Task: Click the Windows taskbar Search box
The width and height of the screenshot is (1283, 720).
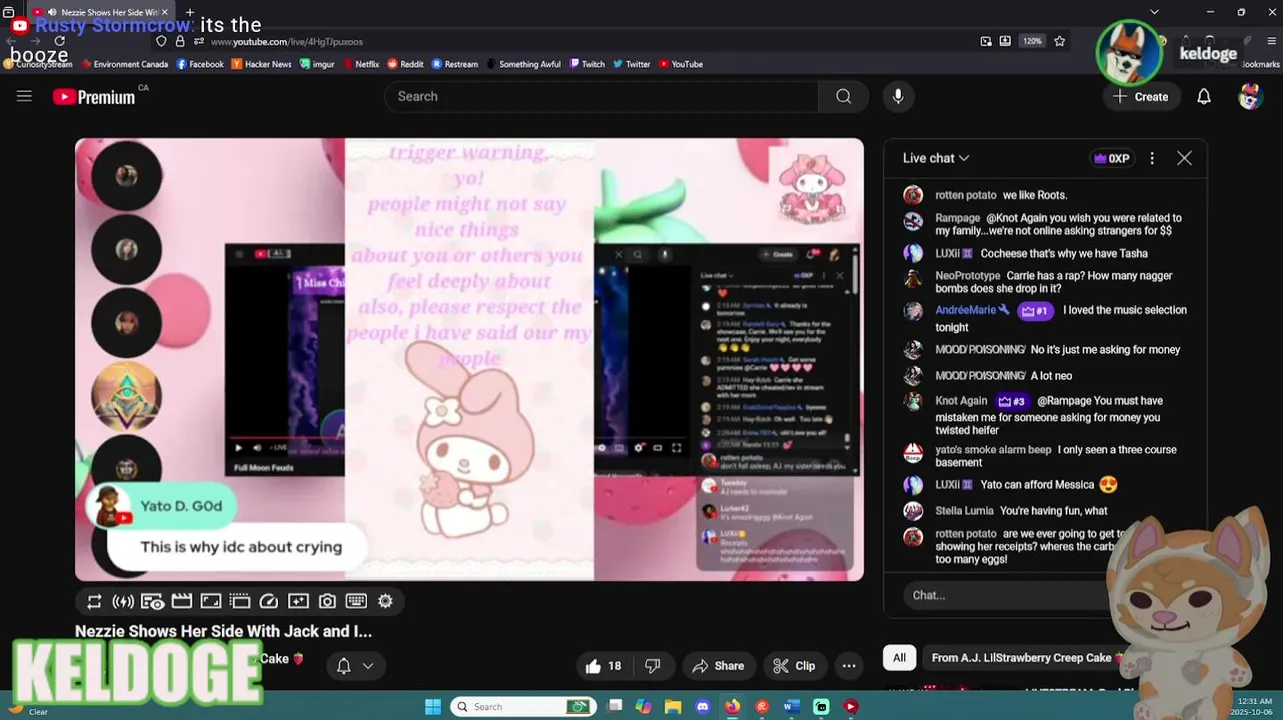Action: (522, 706)
